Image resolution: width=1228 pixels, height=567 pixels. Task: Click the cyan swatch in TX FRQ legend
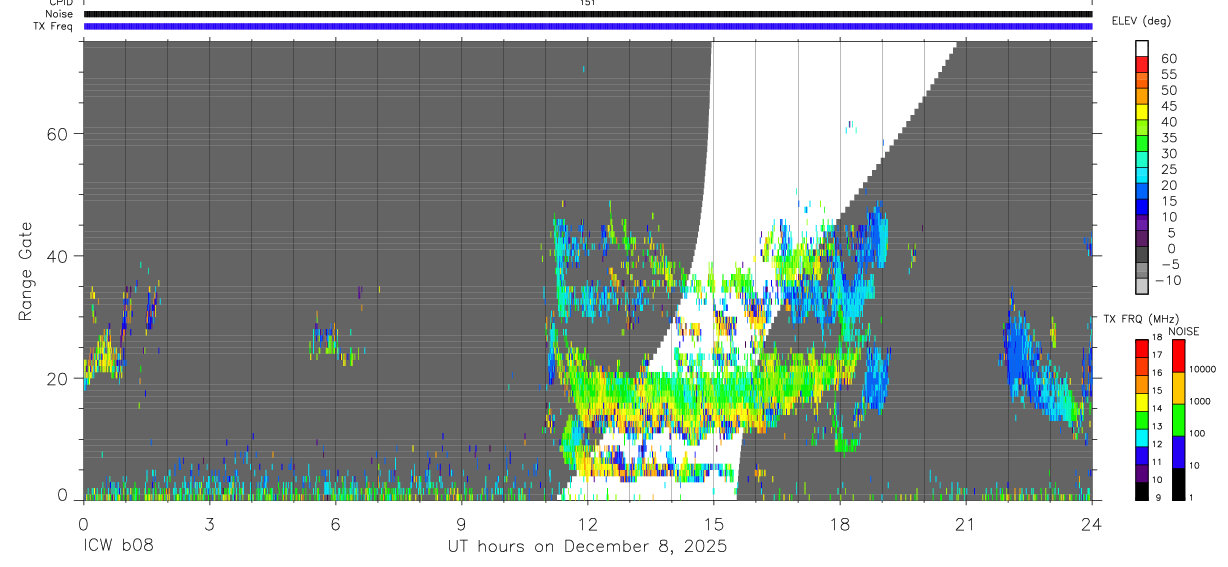pyautogui.click(x=1142, y=439)
